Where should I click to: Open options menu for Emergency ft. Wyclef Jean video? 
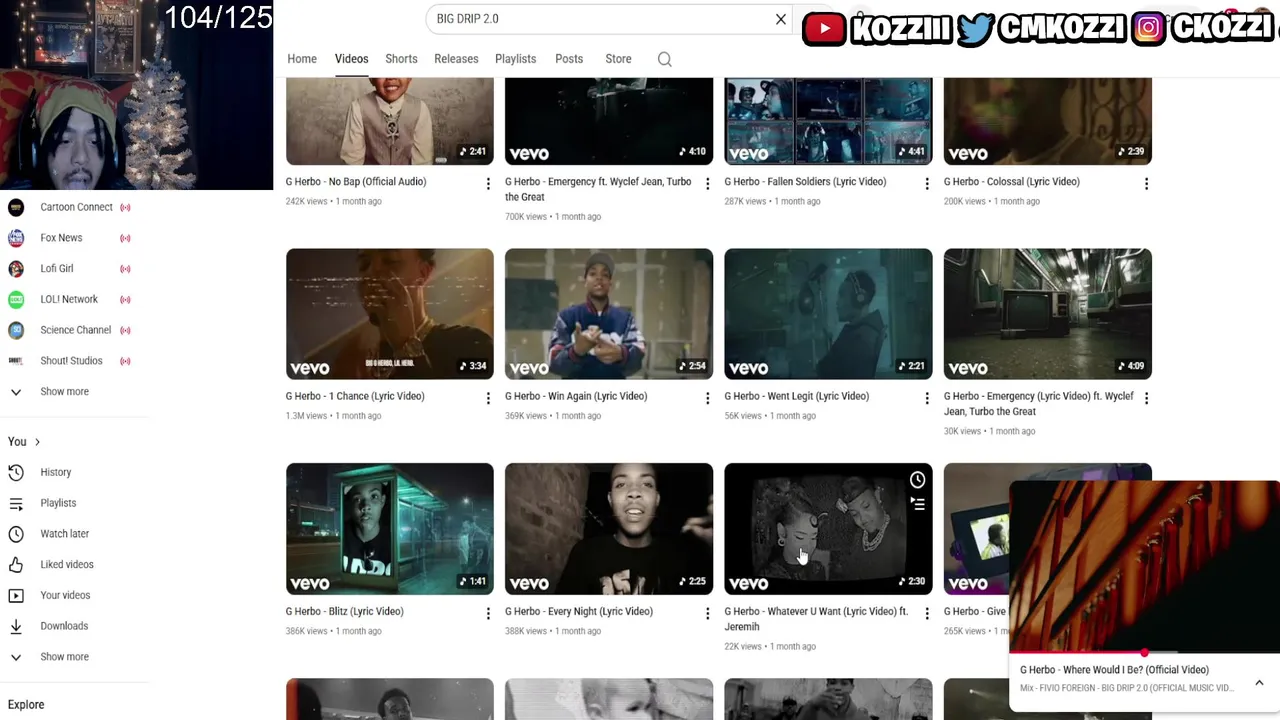[707, 183]
